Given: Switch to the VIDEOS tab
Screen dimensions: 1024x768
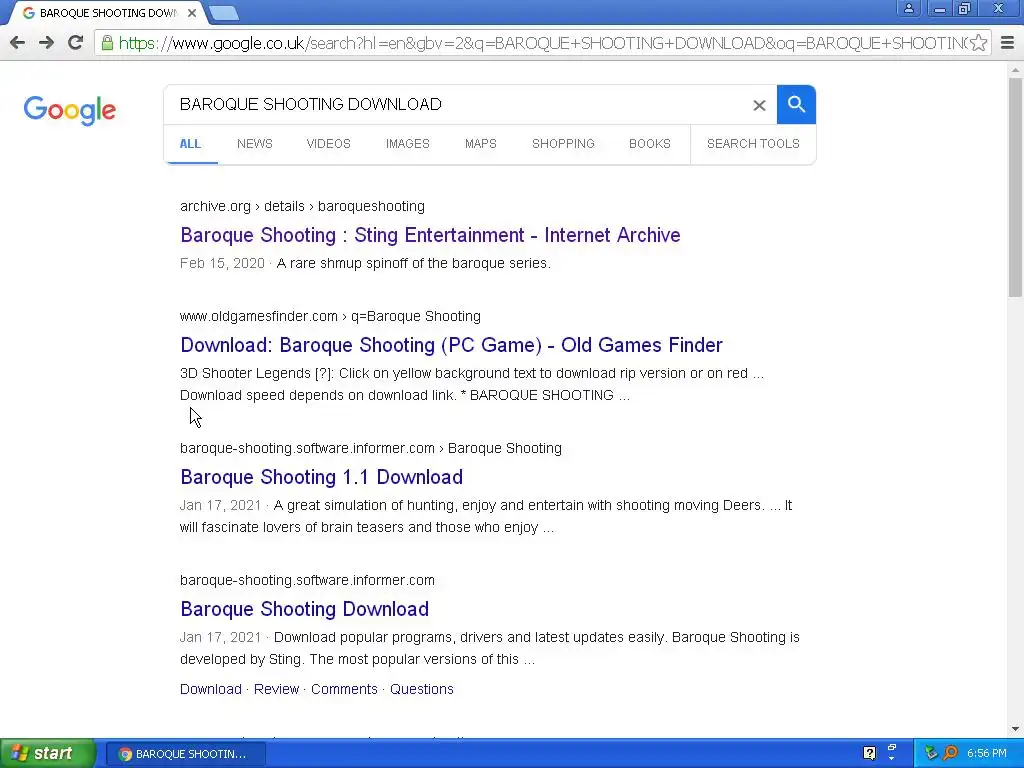Looking at the screenshot, I should (328, 144).
